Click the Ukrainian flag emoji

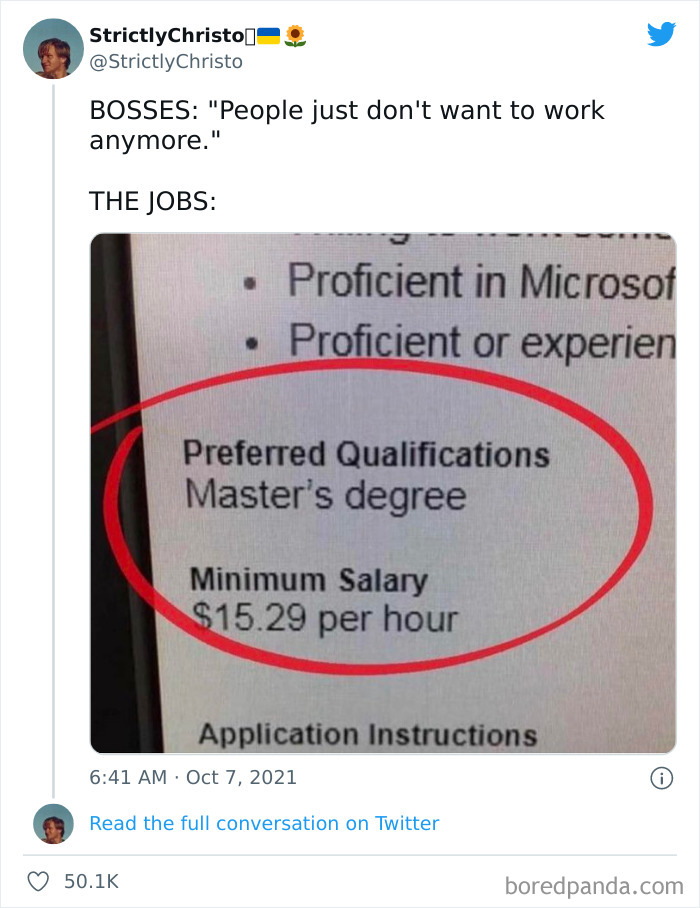coord(268,36)
